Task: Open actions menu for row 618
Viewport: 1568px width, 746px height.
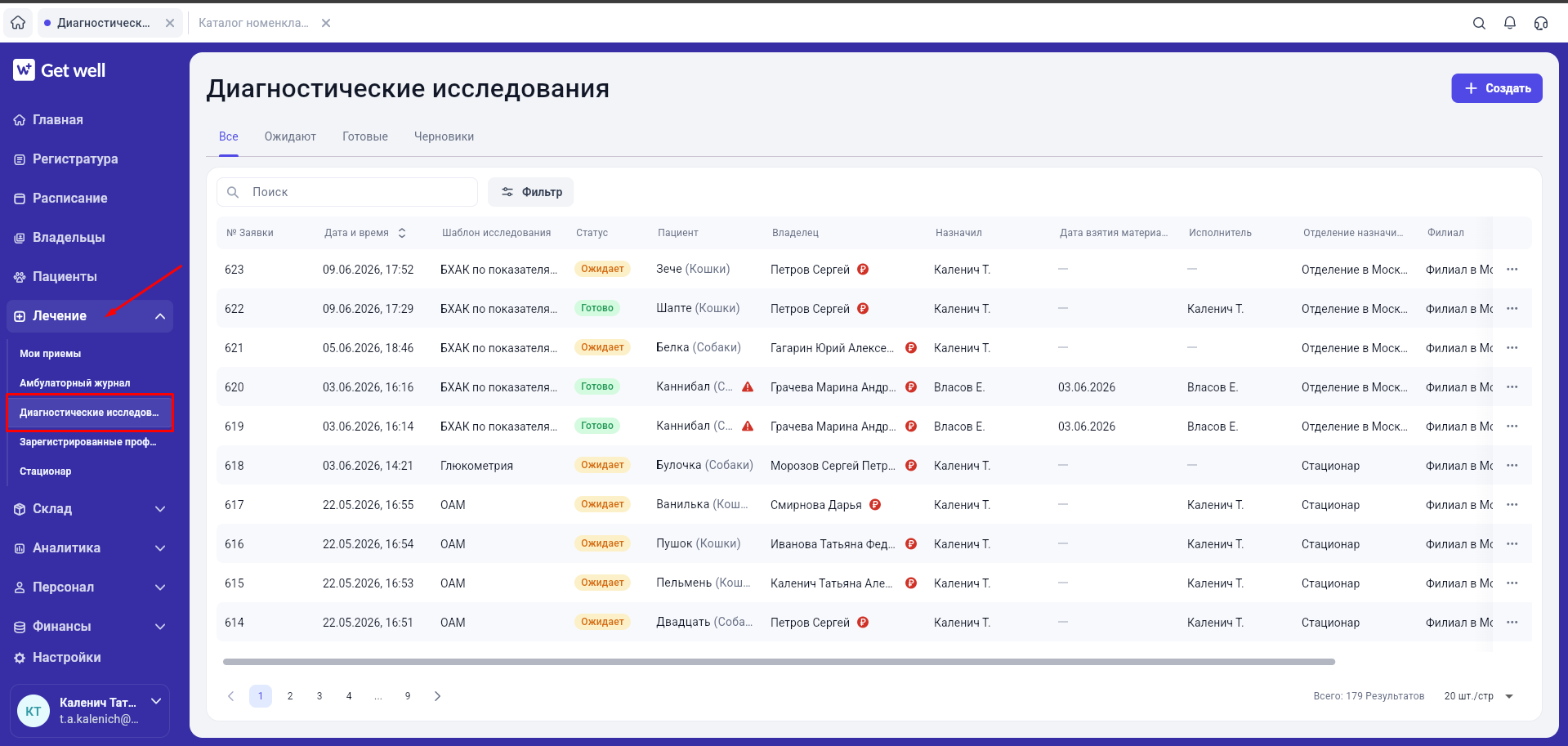Action: pos(1512,465)
